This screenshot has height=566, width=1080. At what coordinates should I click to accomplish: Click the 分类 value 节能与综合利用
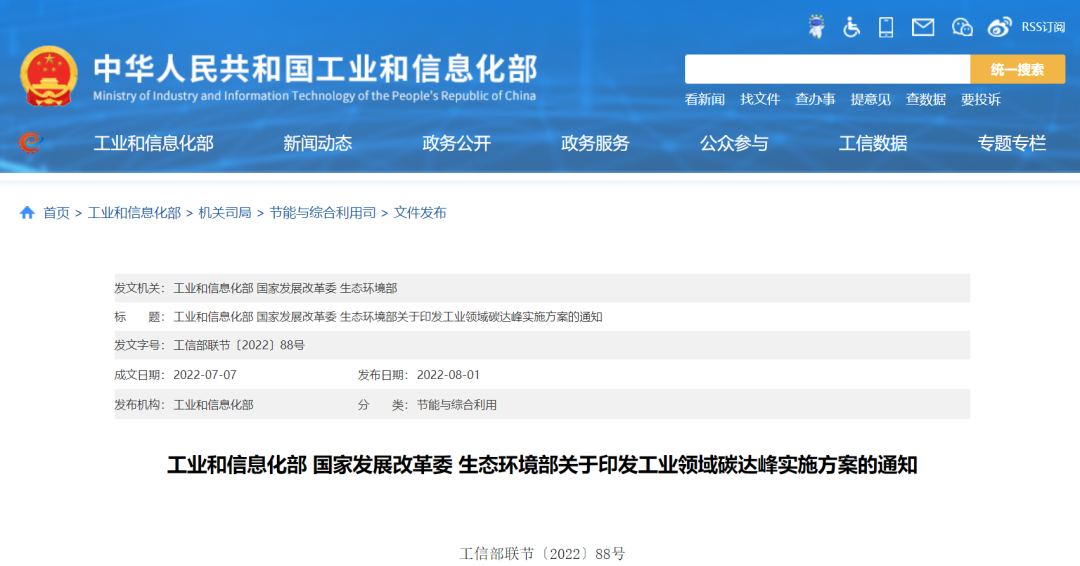(457, 405)
